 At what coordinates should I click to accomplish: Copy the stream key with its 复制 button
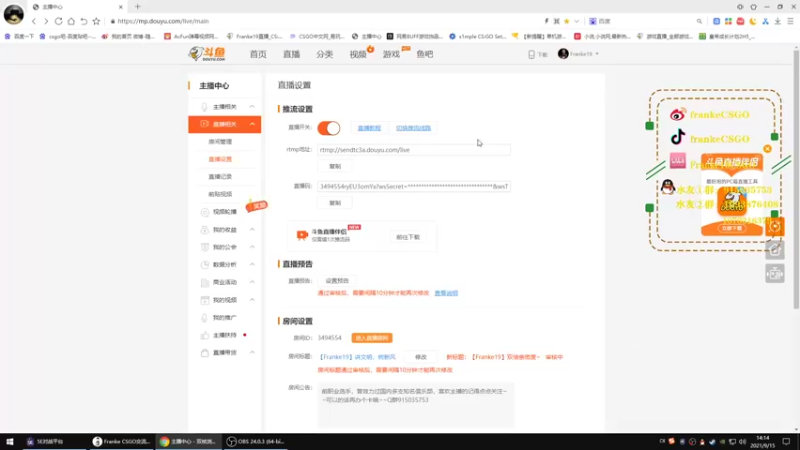point(335,203)
